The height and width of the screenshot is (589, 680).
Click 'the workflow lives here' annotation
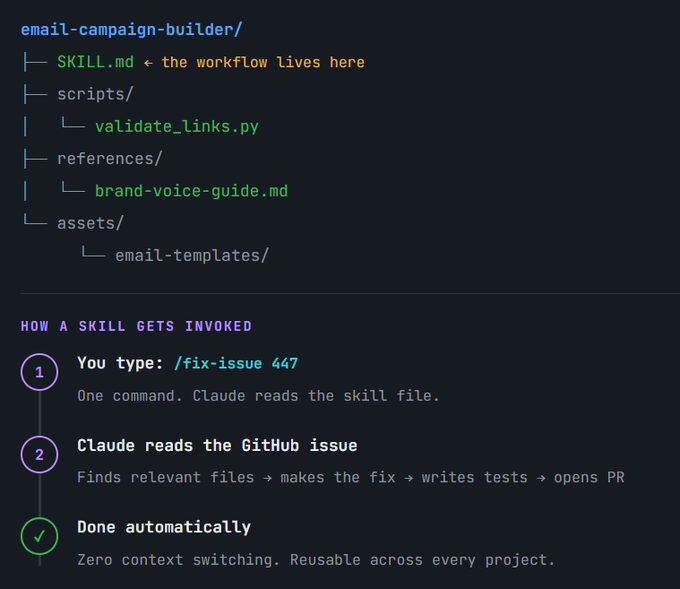(x=263, y=62)
